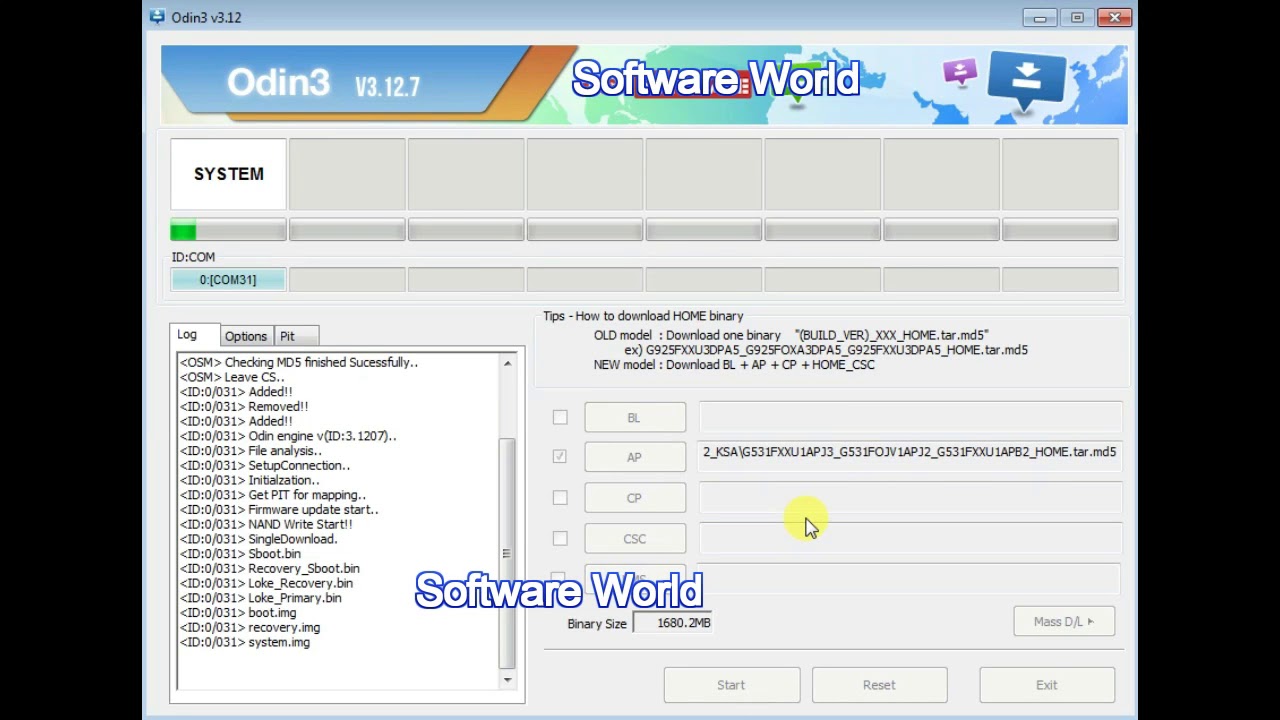Click the Start button

731,685
